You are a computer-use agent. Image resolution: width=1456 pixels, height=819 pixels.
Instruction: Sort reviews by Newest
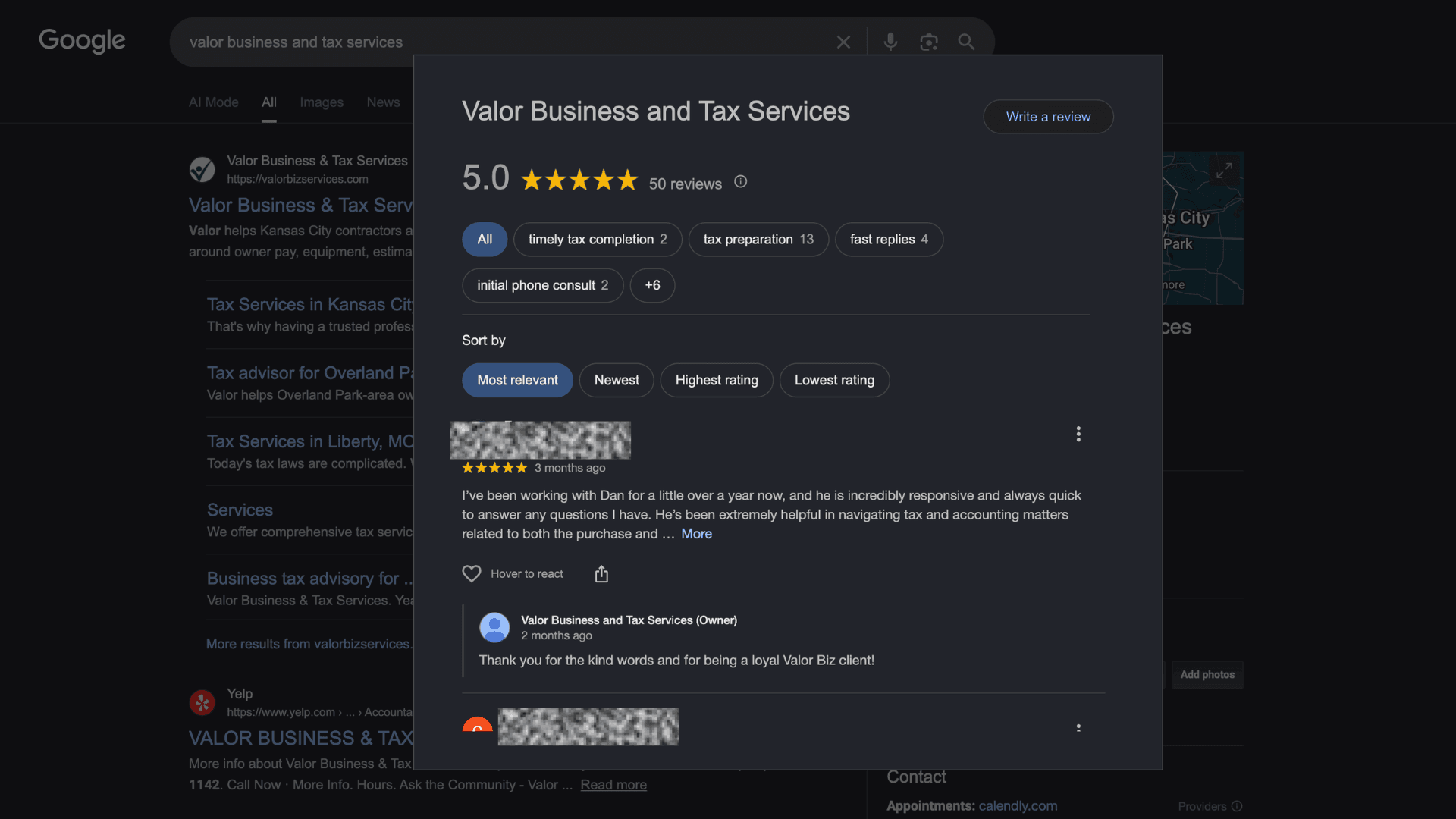(617, 381)
